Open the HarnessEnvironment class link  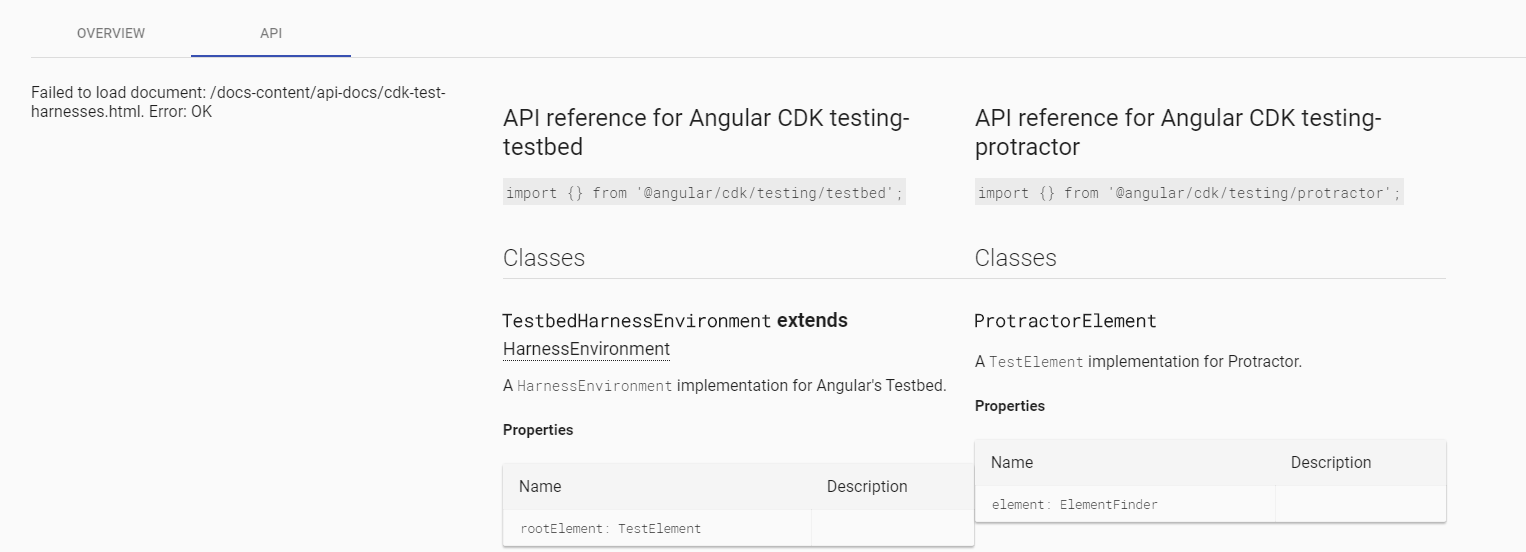[586, 349]
